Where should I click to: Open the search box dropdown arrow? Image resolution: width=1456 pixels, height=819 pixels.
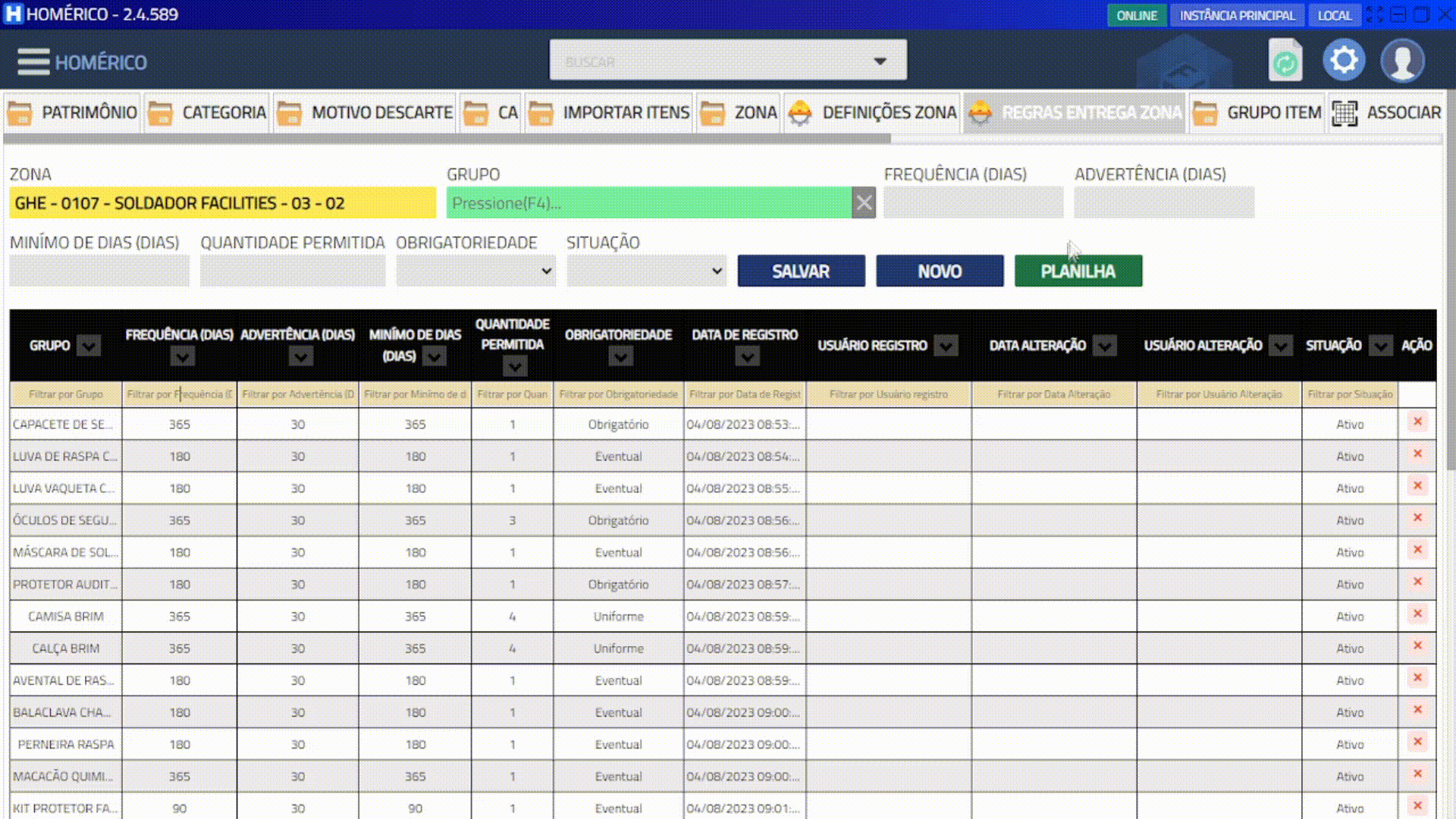880,61
